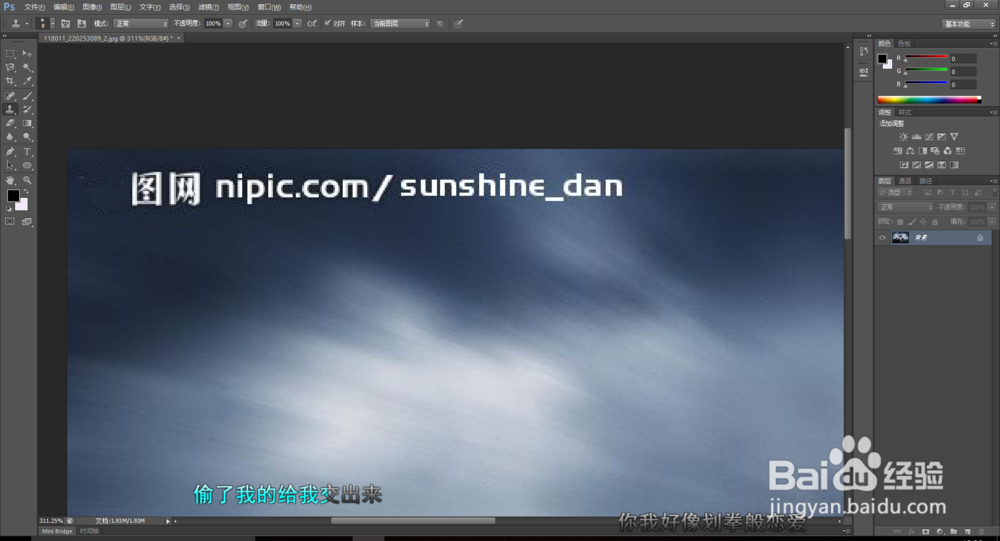Select the Rectangular Marquee tool
1000x541 pixels.
tap(10, 54)
